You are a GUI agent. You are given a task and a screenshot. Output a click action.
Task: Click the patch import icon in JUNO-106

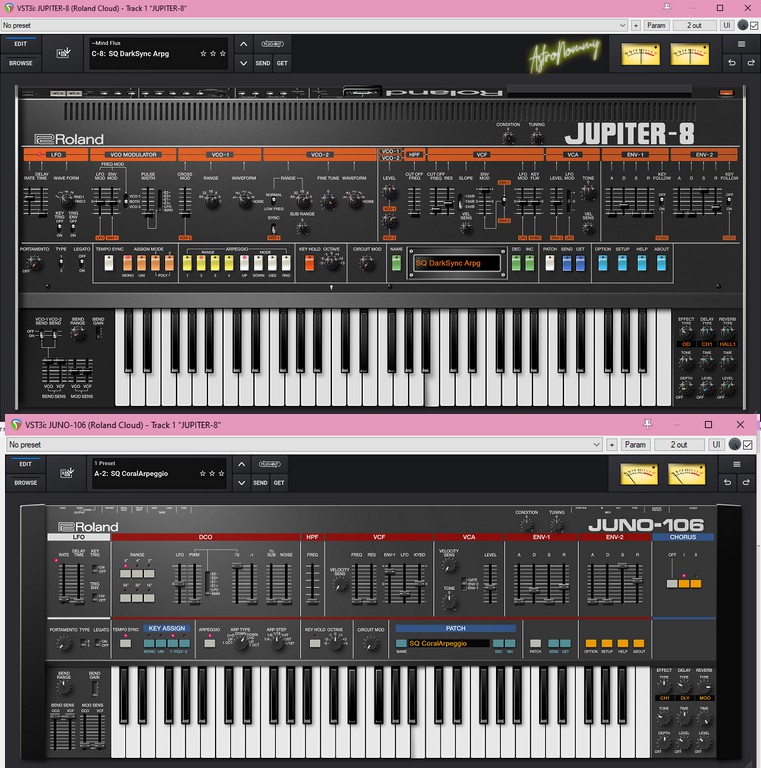67,473
